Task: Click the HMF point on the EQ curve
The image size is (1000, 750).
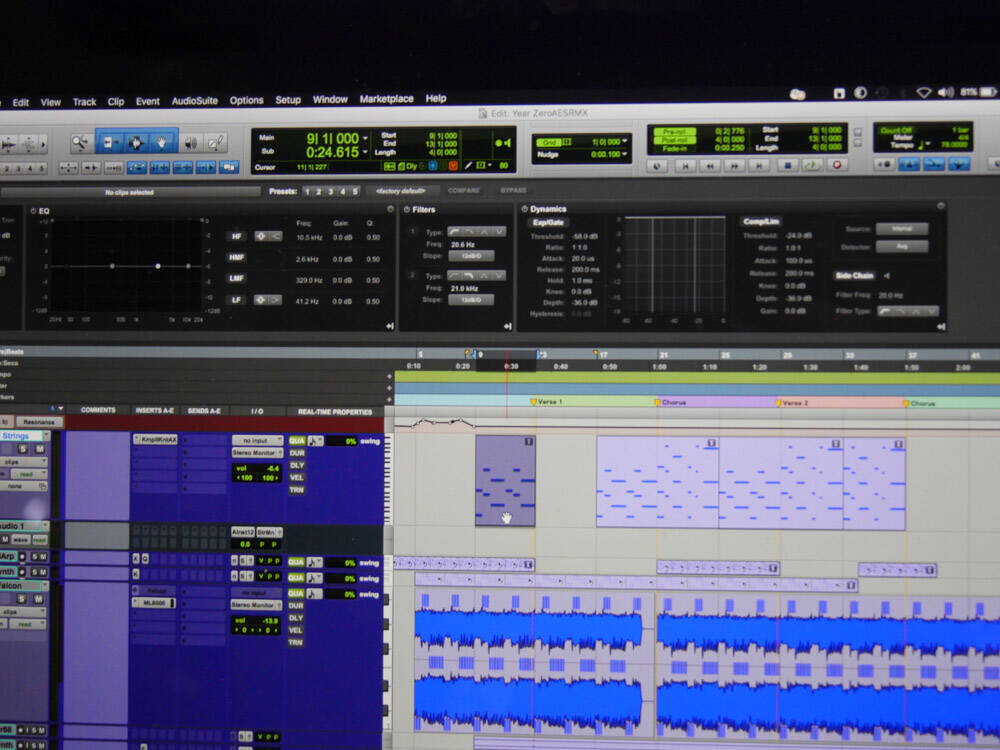Action: (x=158, y=266)
